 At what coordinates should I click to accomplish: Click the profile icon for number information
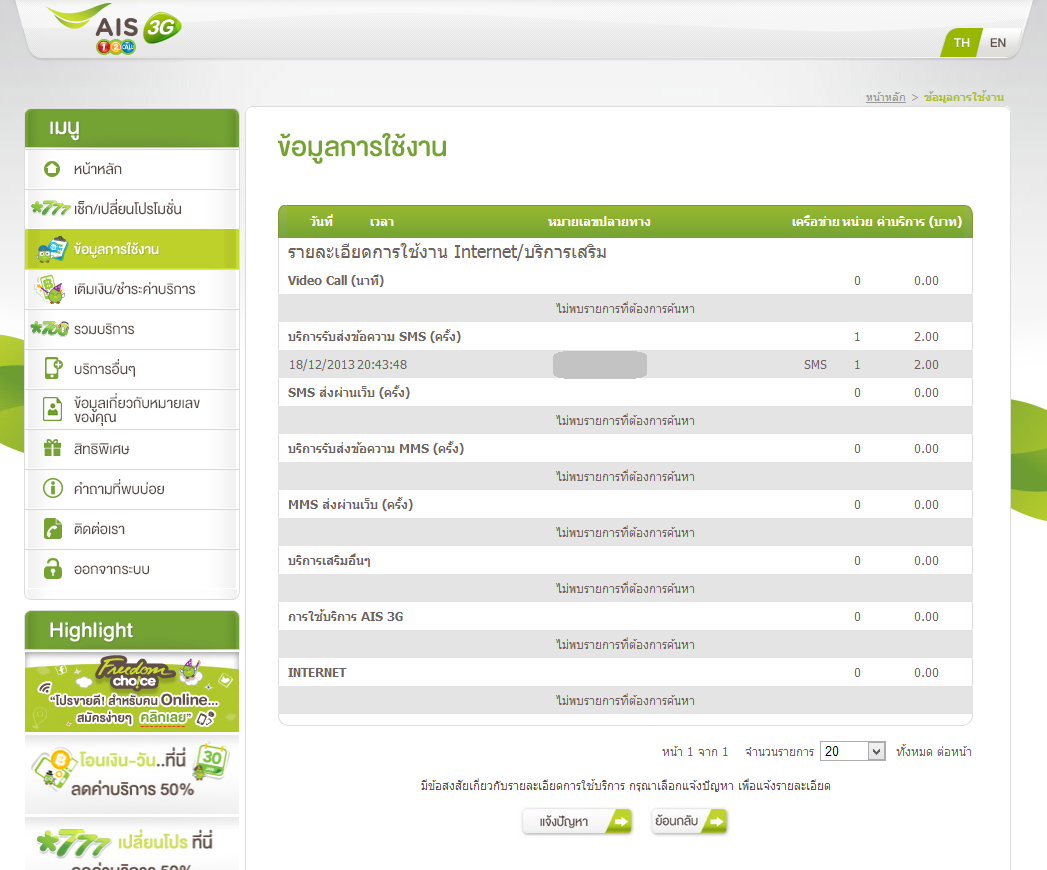(52, 409)
